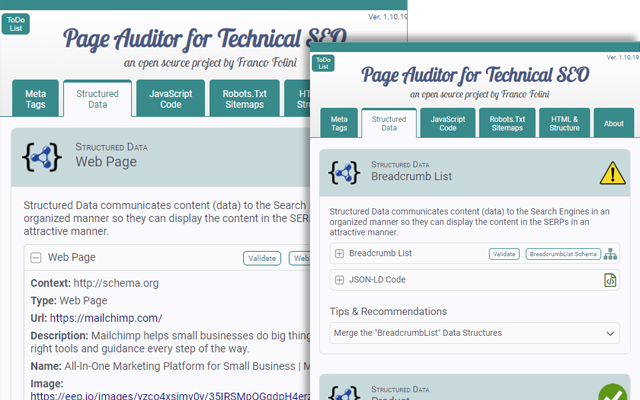This screenshot has height=400, width=640.
Task: Open the eep.io image URL link
Action: (170, 396)
